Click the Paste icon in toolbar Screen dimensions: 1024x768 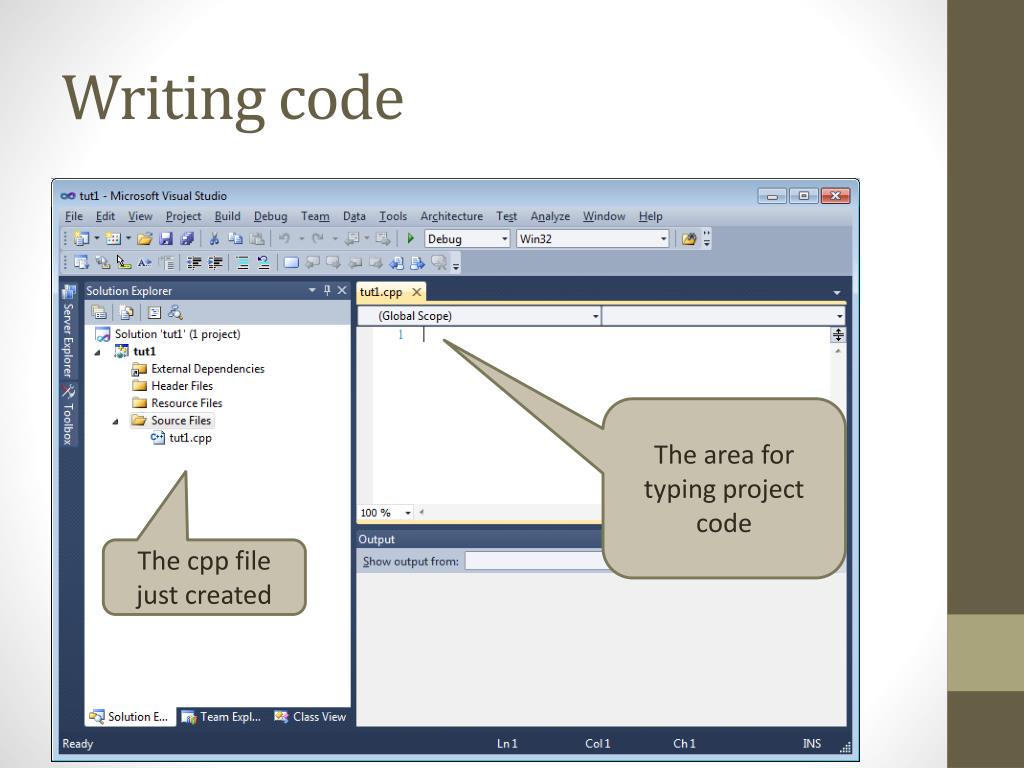click(257, 239)
